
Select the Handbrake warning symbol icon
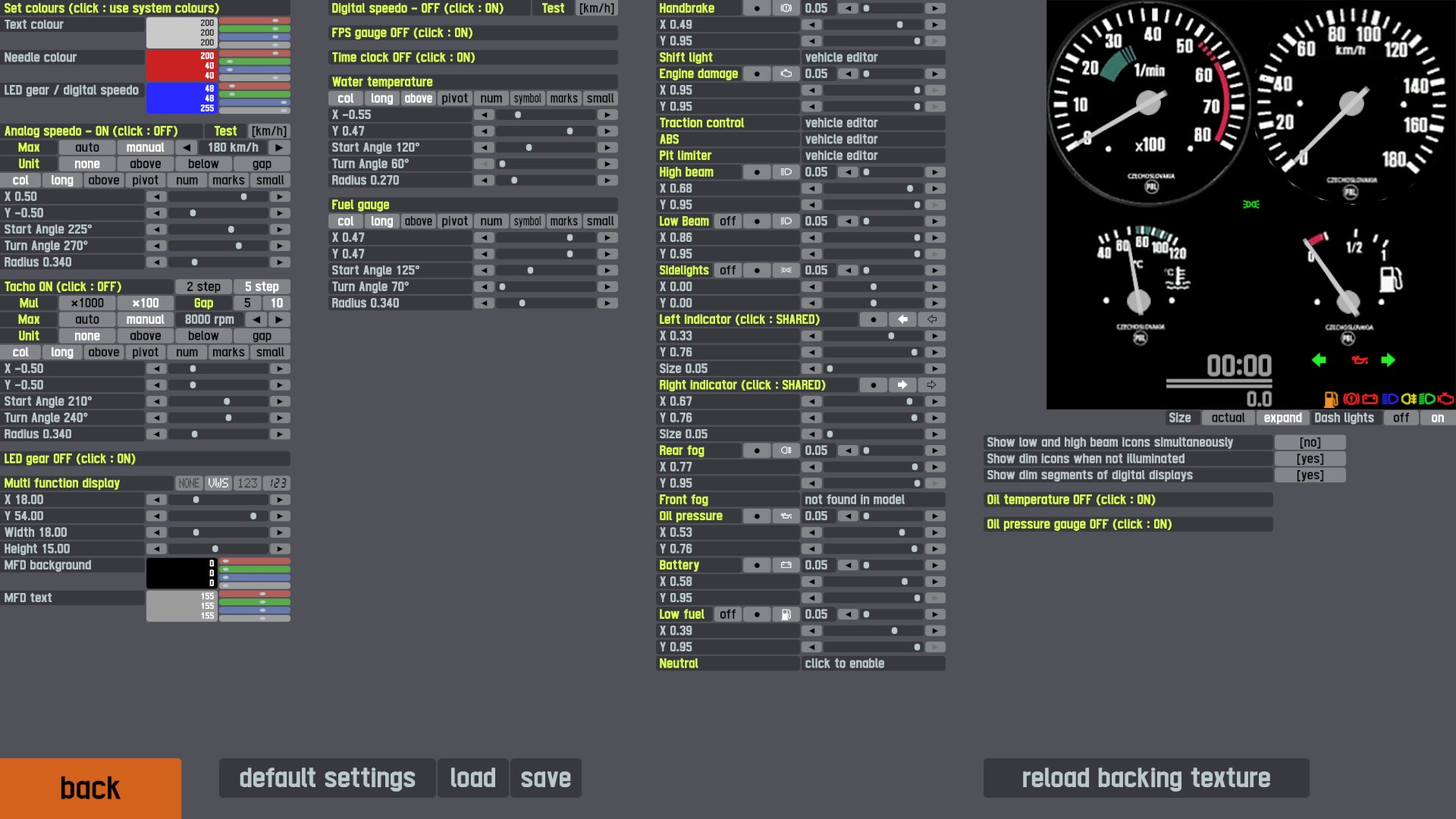(x=786, y=8)
